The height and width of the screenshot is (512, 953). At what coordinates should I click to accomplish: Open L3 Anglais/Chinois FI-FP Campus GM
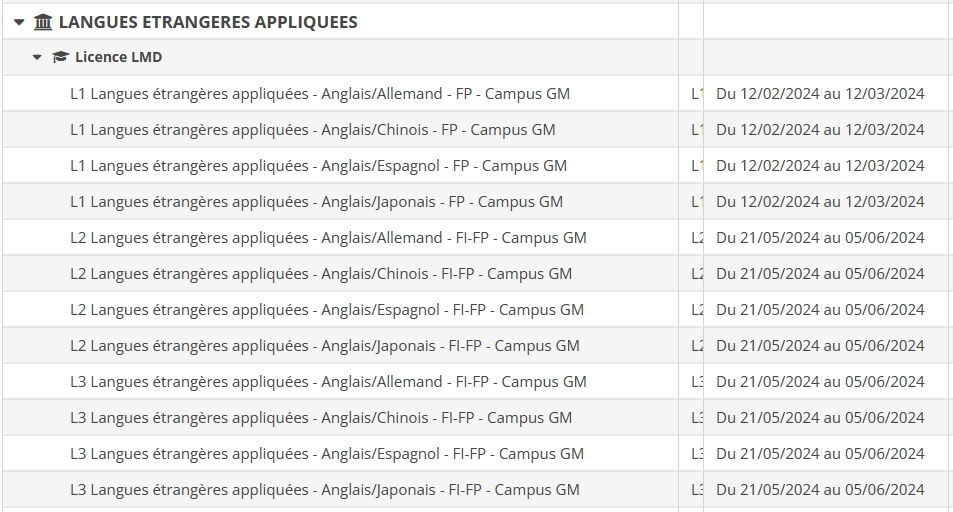[x=321, y=418]
